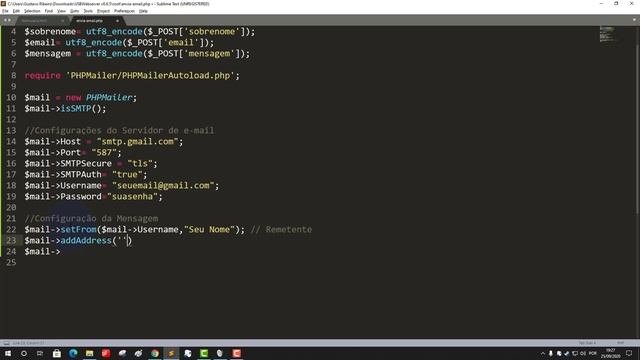Open Sublime Text taskbar icon
Image resolution: width=640 pixels, height=360 pixels.
point(171,353)
